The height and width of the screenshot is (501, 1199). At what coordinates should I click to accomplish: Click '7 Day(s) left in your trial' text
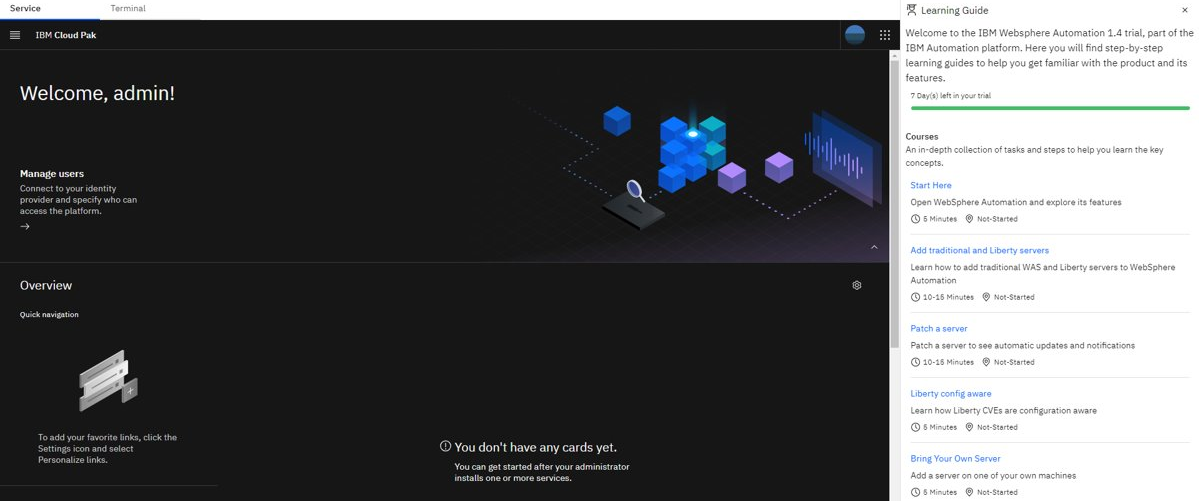[950, 96]
